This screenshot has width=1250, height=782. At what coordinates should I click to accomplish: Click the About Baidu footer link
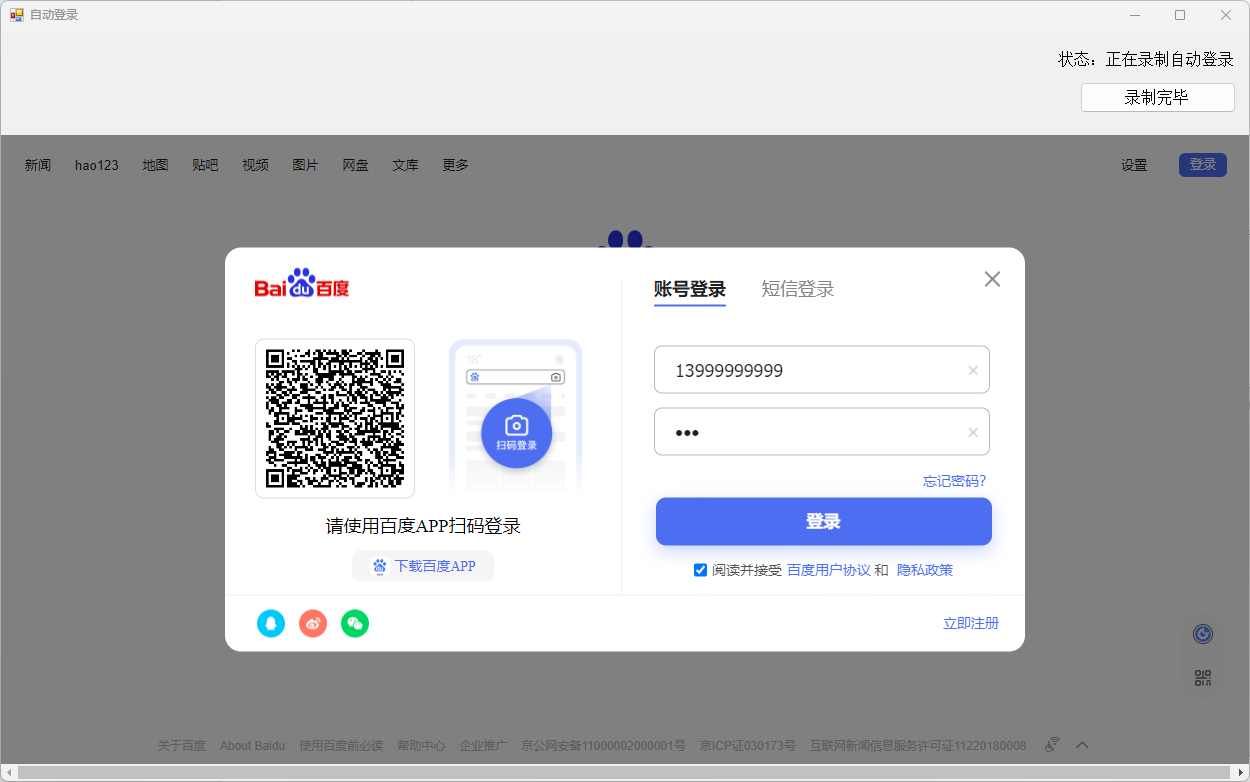click(252, 745)
